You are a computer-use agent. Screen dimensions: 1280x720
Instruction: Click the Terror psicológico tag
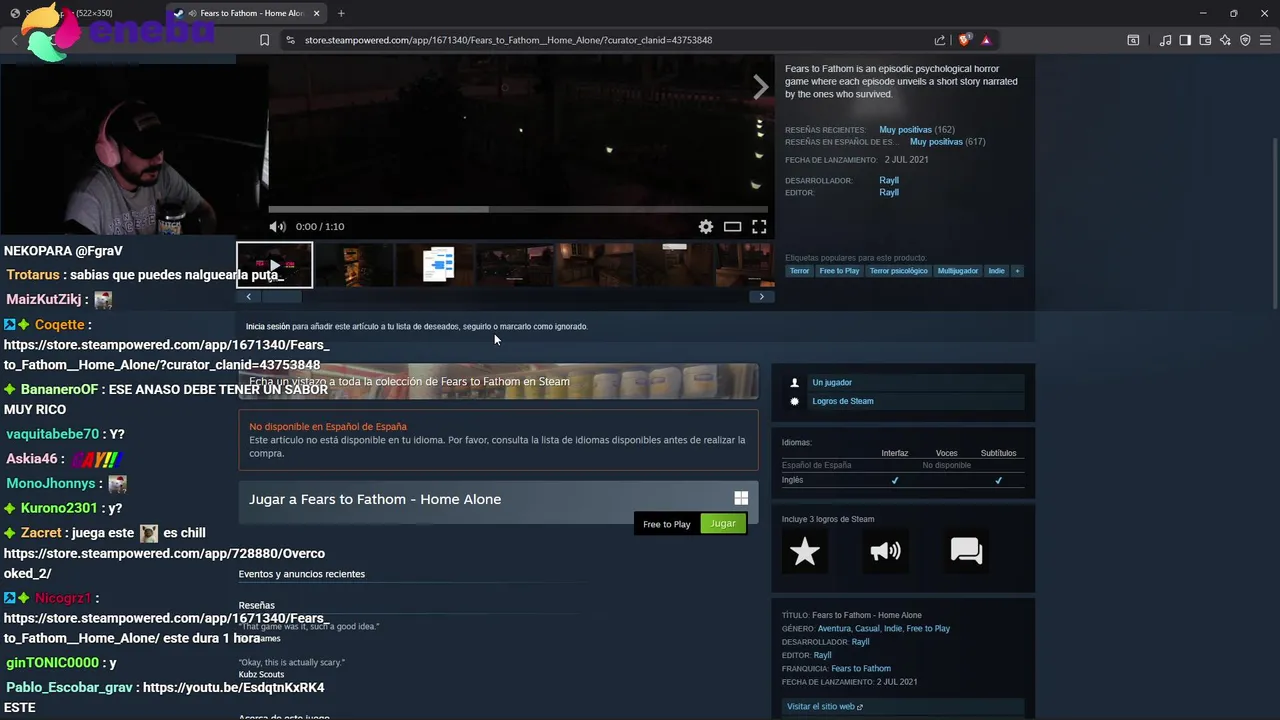point(898,271)
